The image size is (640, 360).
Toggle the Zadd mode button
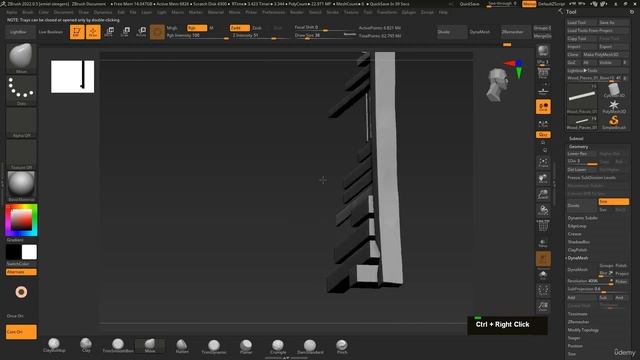click(x=240, y=28)
